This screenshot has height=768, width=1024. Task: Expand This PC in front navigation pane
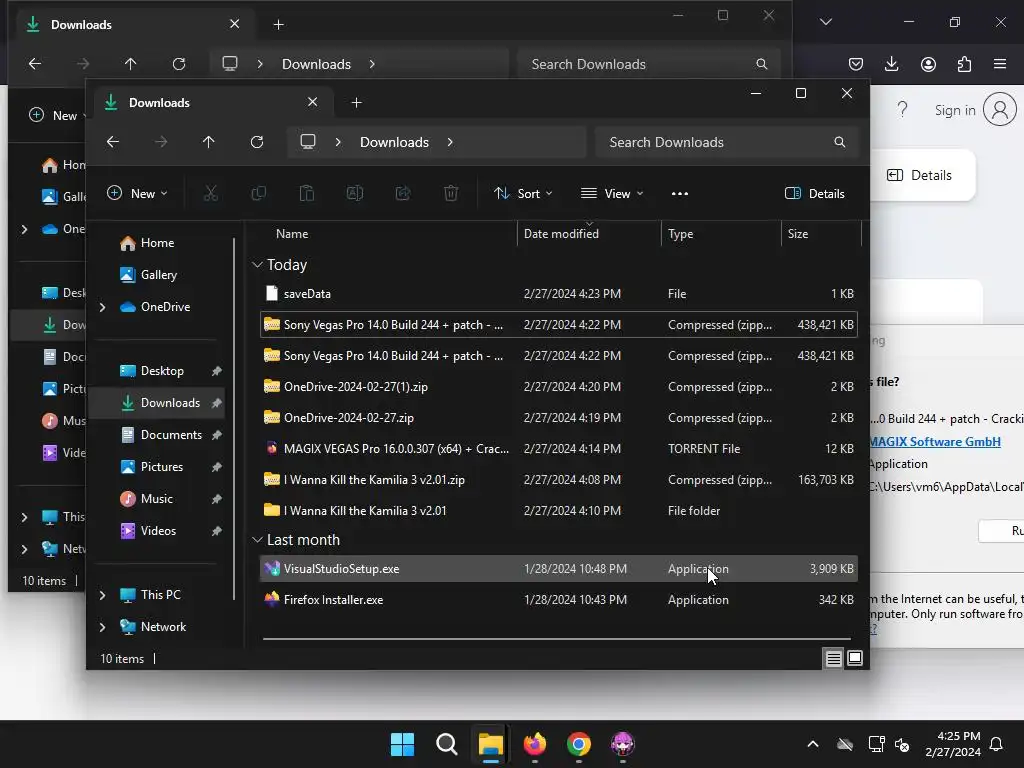[102, 595]
